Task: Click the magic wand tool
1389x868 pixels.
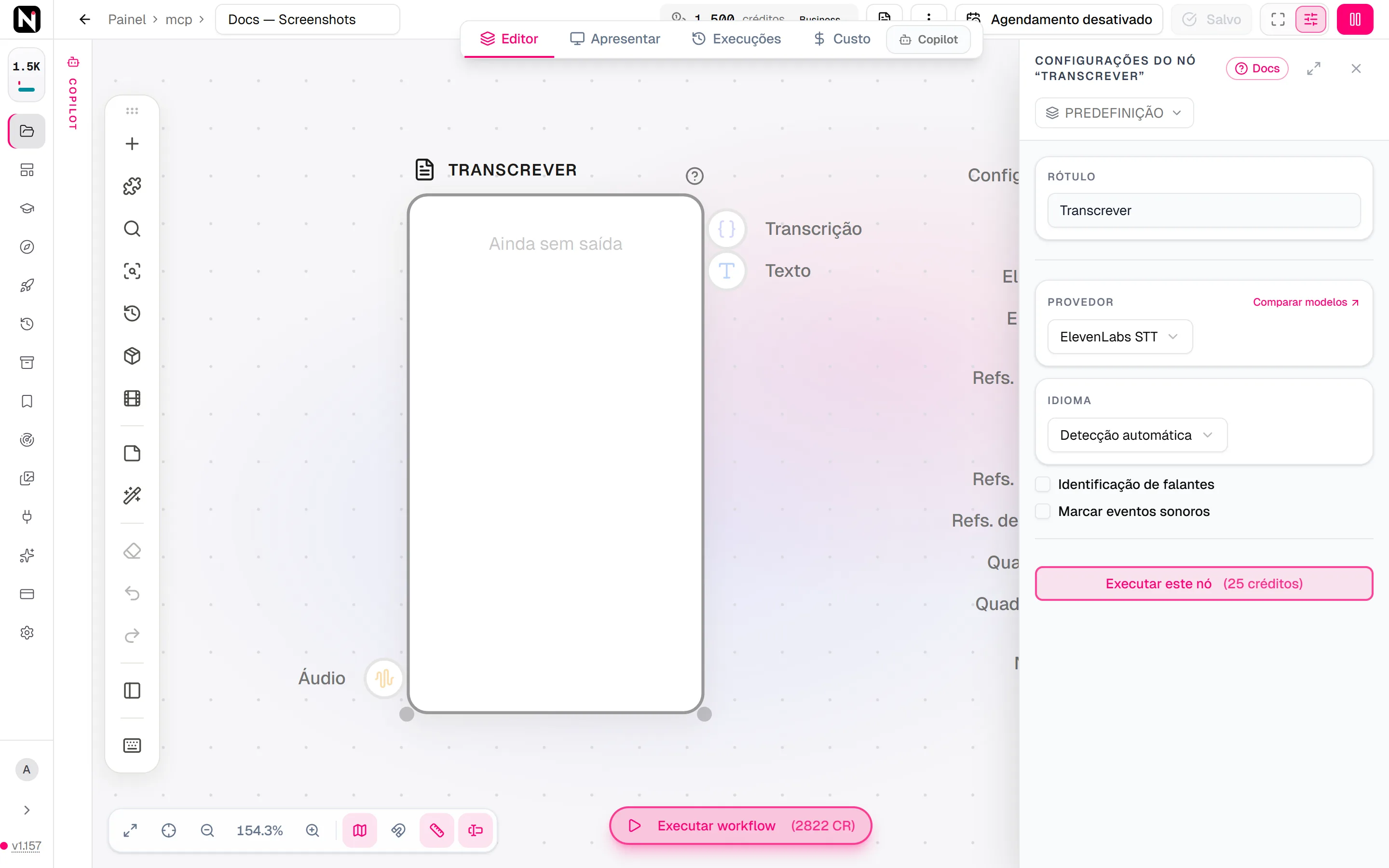Action: coord(132,495)
